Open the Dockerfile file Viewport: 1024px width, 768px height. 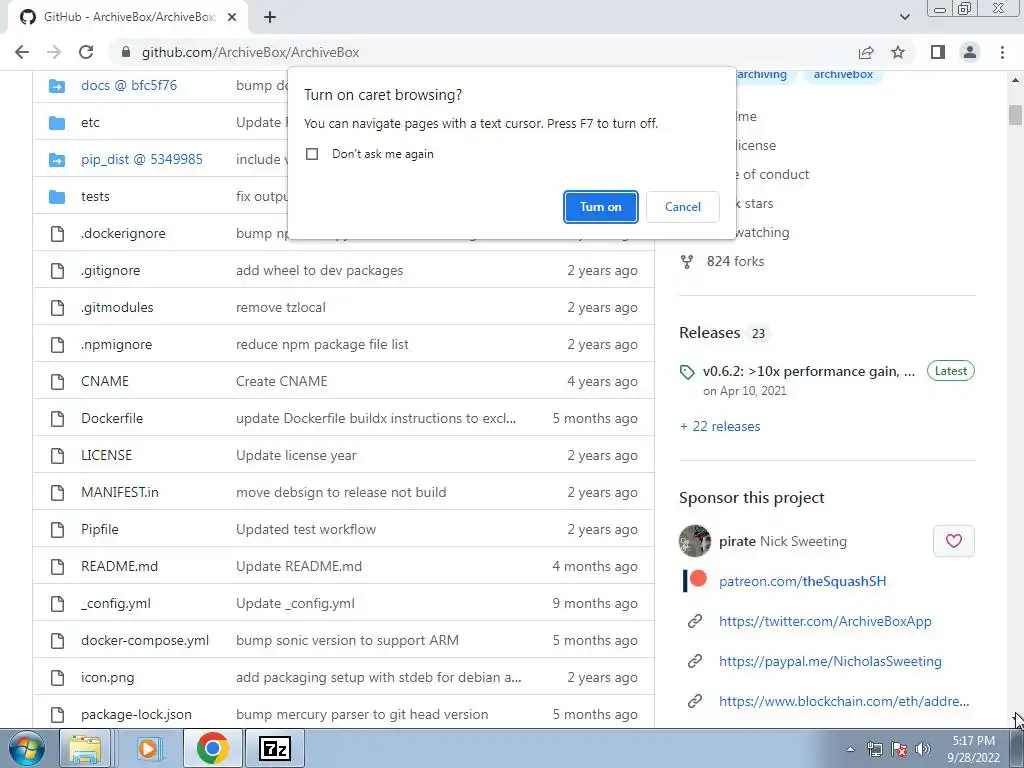(x=112, y=419)
